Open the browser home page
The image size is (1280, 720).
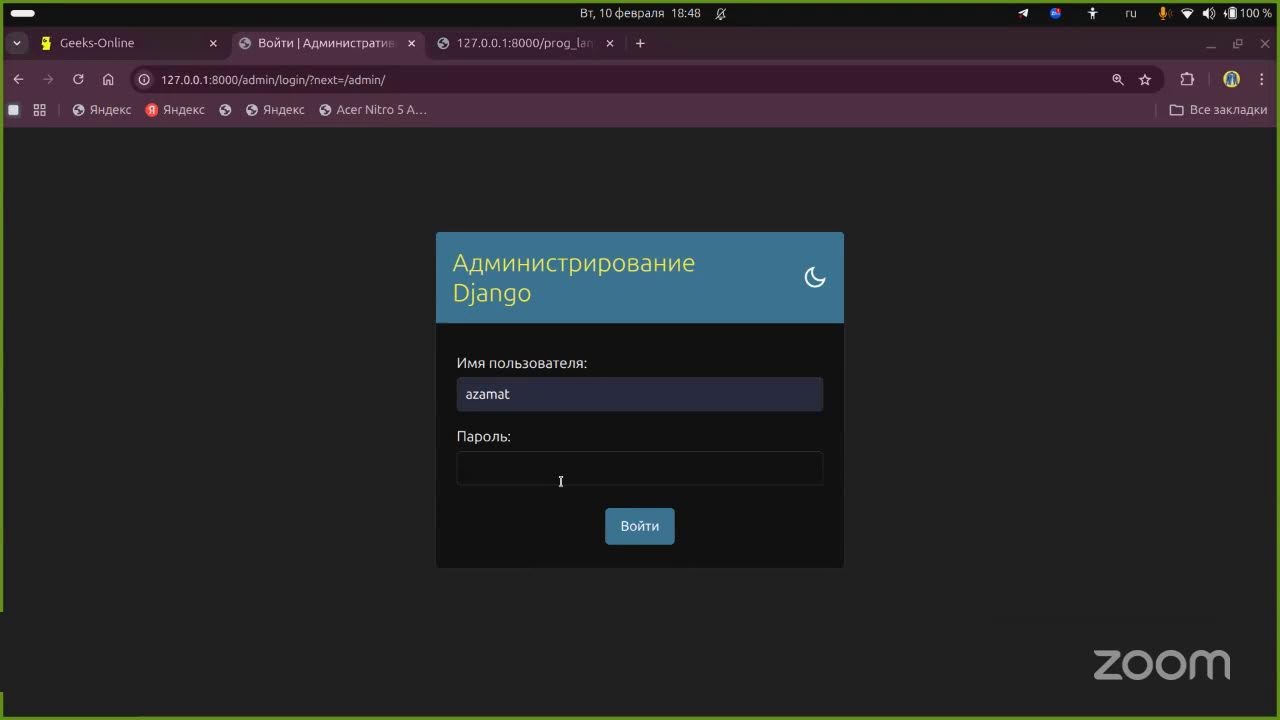(109, 80)
